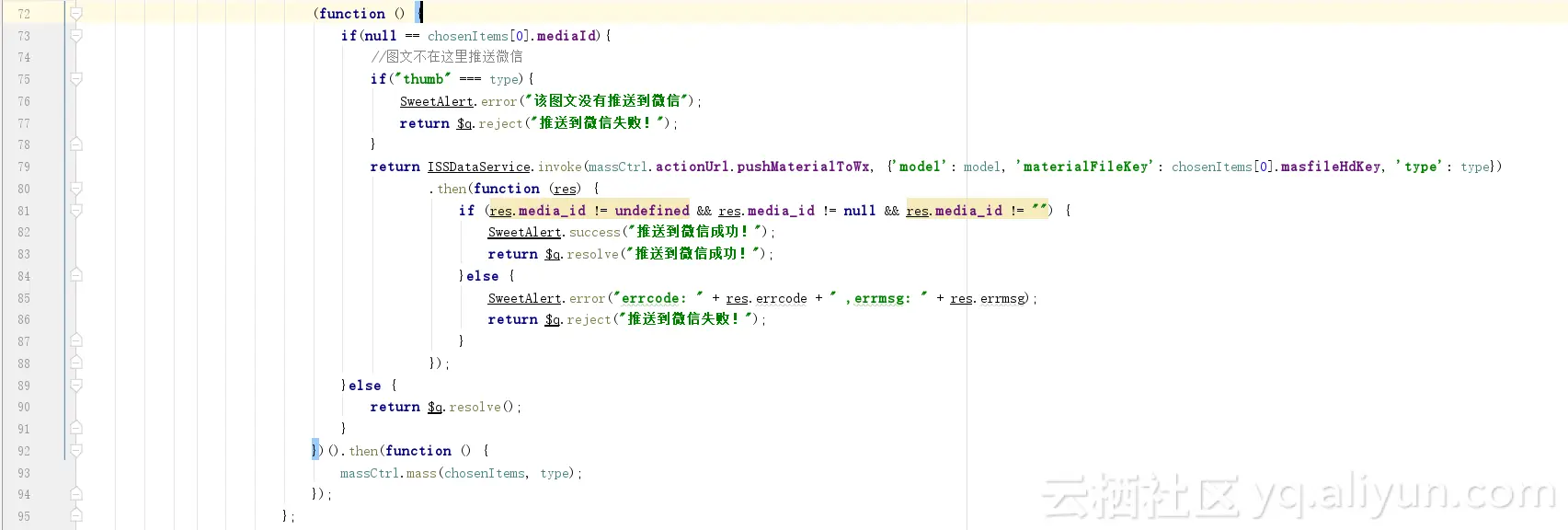Click 'materialFileKey' string on line 79
The image size is (1568, 530).
click(x=1085, y=167)
